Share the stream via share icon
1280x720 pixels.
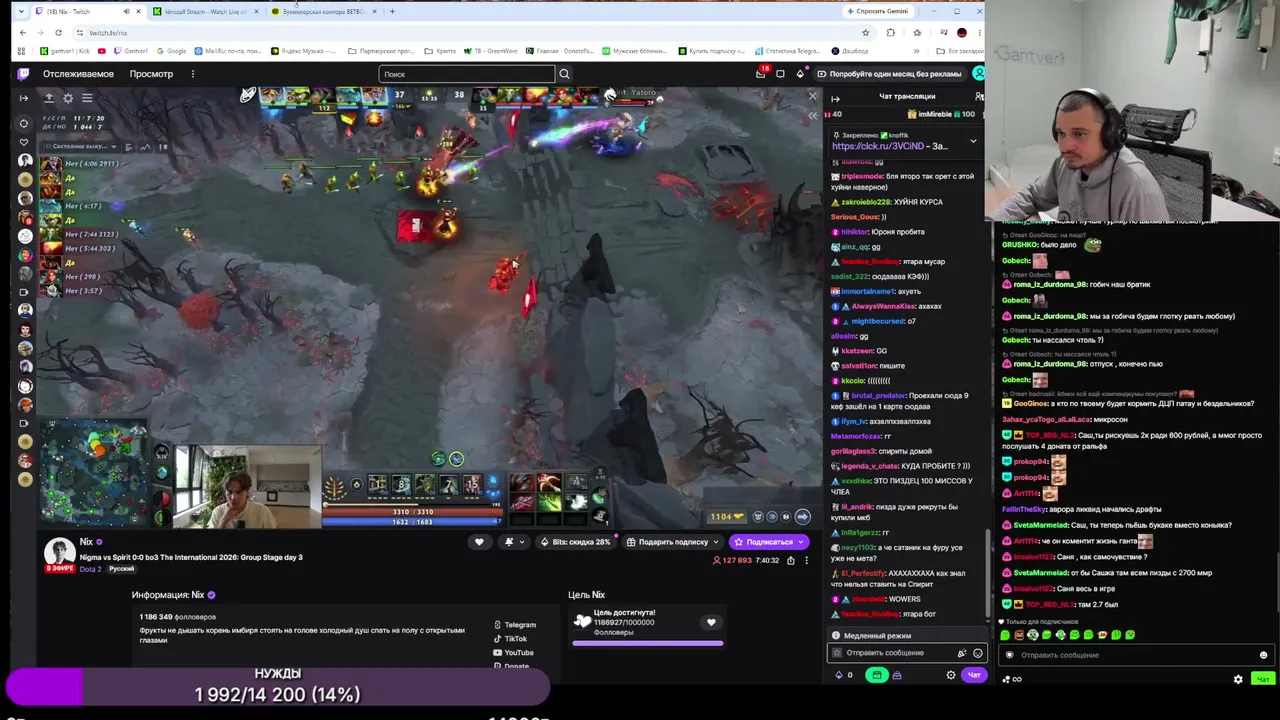pyautogui.click(x=790, y=560)
